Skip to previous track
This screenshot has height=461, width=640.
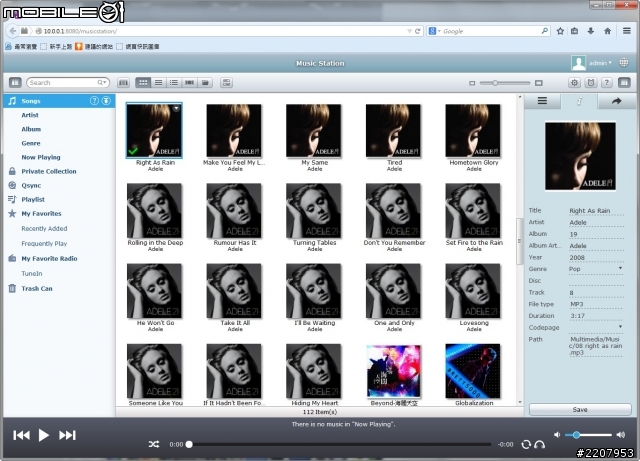(x=21, y=435)
